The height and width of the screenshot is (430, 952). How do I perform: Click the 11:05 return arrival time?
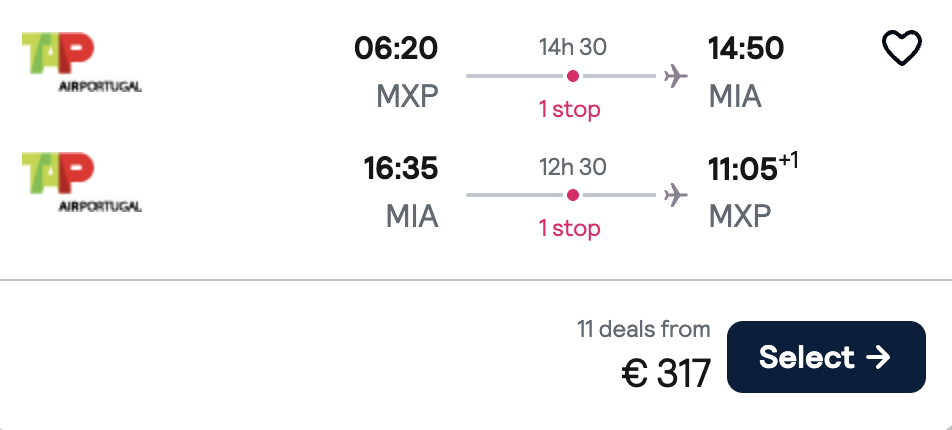pyautogui.click(x=743, y=169)
